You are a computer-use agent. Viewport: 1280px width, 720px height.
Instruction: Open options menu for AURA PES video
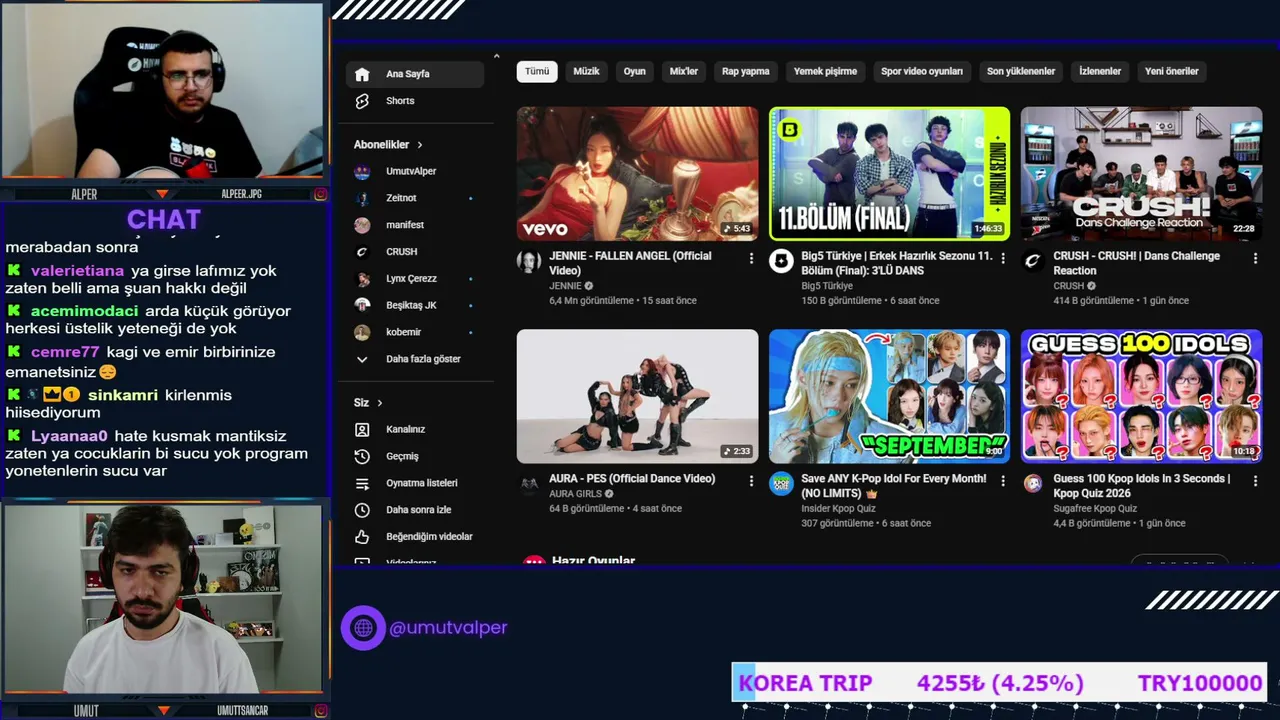751,481
